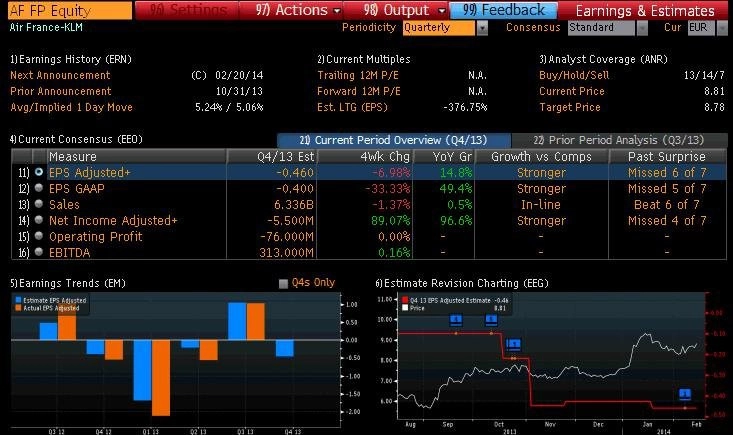The width and height of the screenshot is (733, 435).
Task: Click the EBITDA measure name
Action: 69,253
